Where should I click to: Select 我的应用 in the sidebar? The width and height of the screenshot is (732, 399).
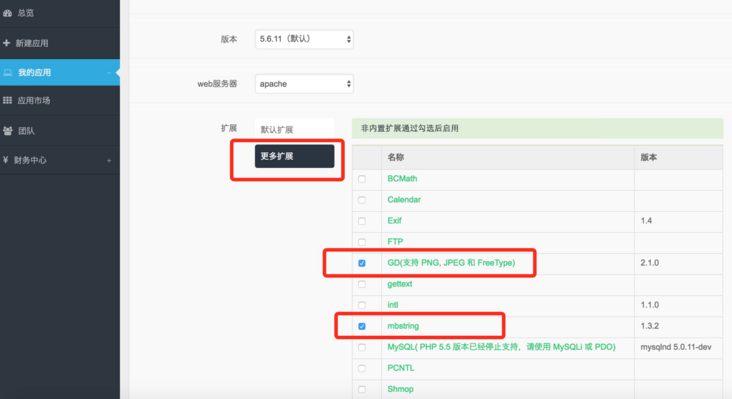tap(60, 72)
